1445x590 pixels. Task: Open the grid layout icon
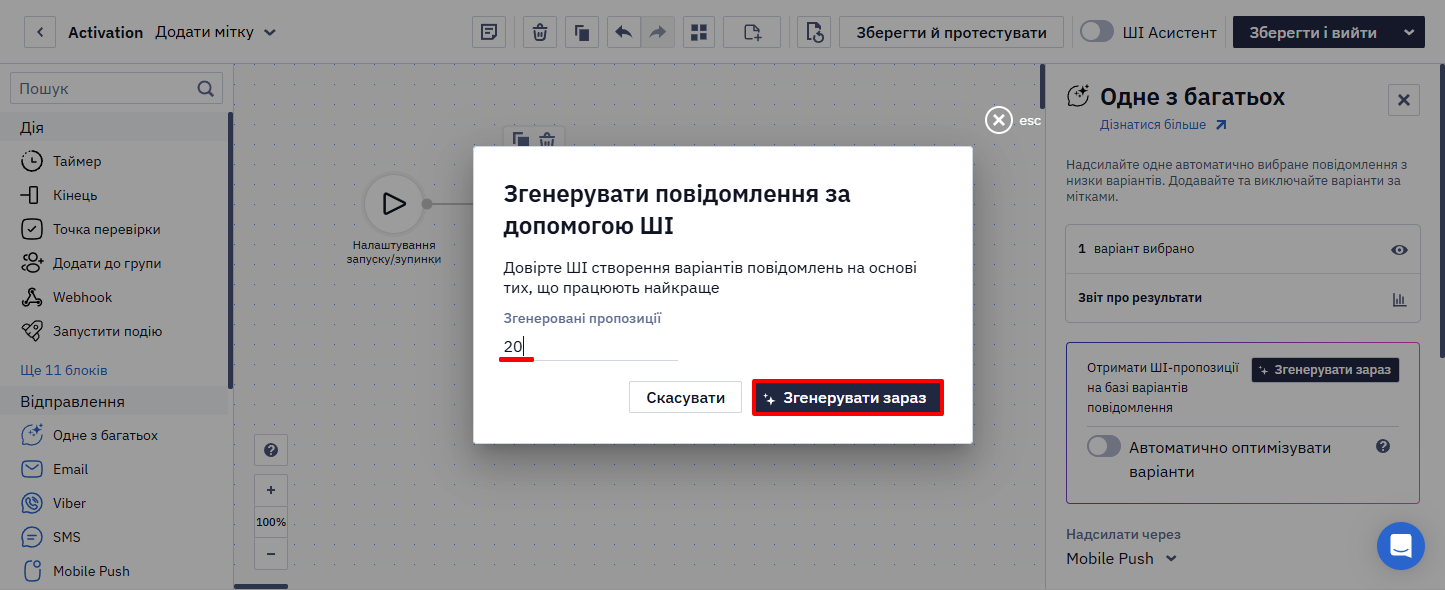[x=699, y=32]
